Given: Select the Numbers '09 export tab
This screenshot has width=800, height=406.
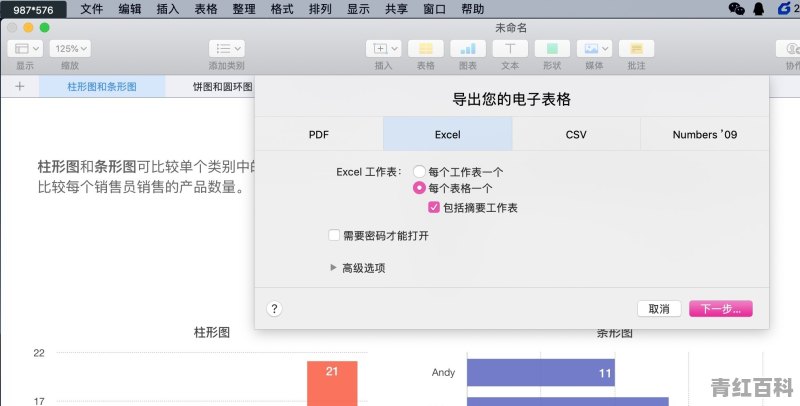Looking at the screenshot, I should point(705,134).
